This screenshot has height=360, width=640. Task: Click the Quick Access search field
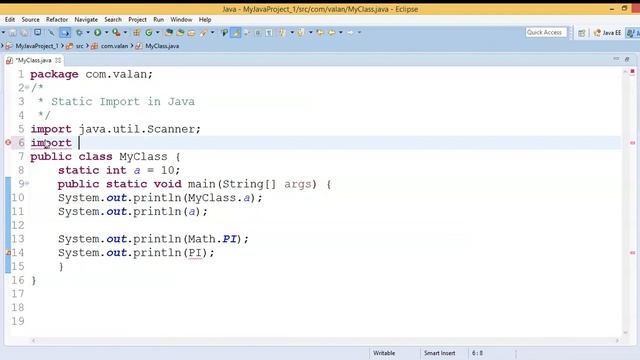(x=546, y=32)
